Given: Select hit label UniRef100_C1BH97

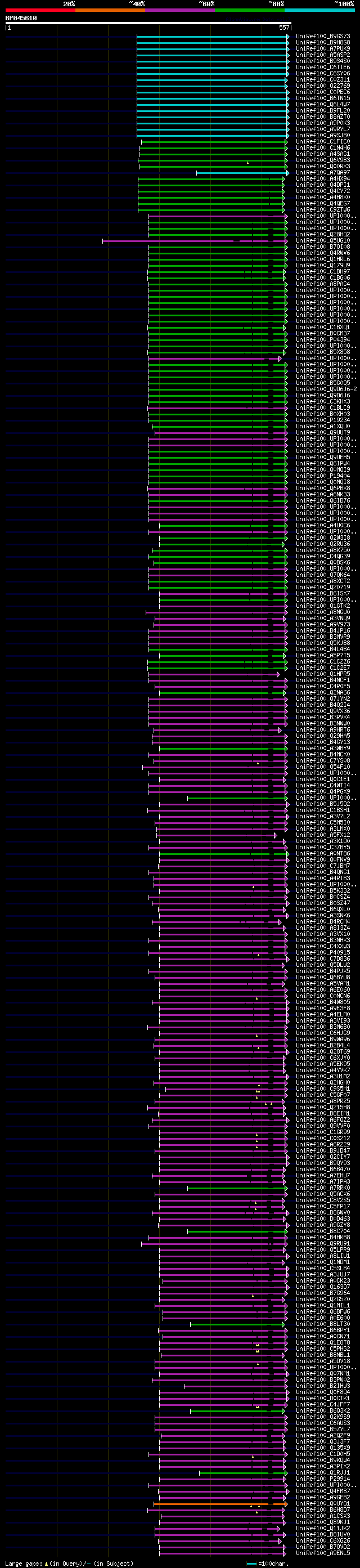Looking at the screenshot, I should [323, 271].
